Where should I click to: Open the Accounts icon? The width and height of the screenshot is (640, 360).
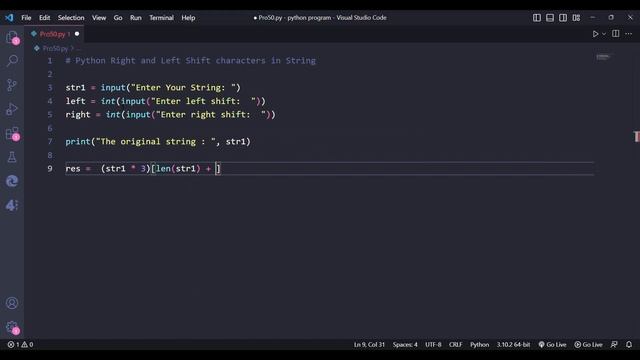[x=12, y=303]
